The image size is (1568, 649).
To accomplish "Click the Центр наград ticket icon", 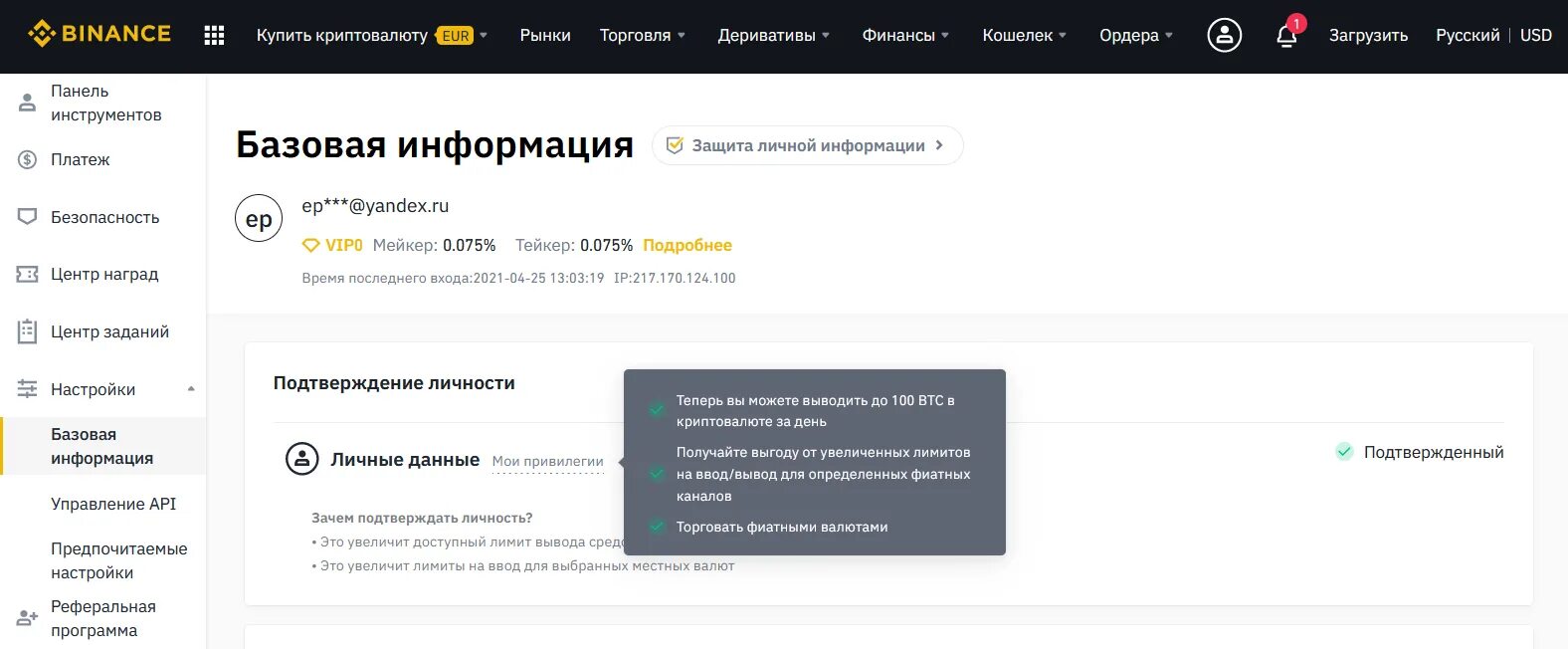I will pyautogui.click(x=28, y=274).
